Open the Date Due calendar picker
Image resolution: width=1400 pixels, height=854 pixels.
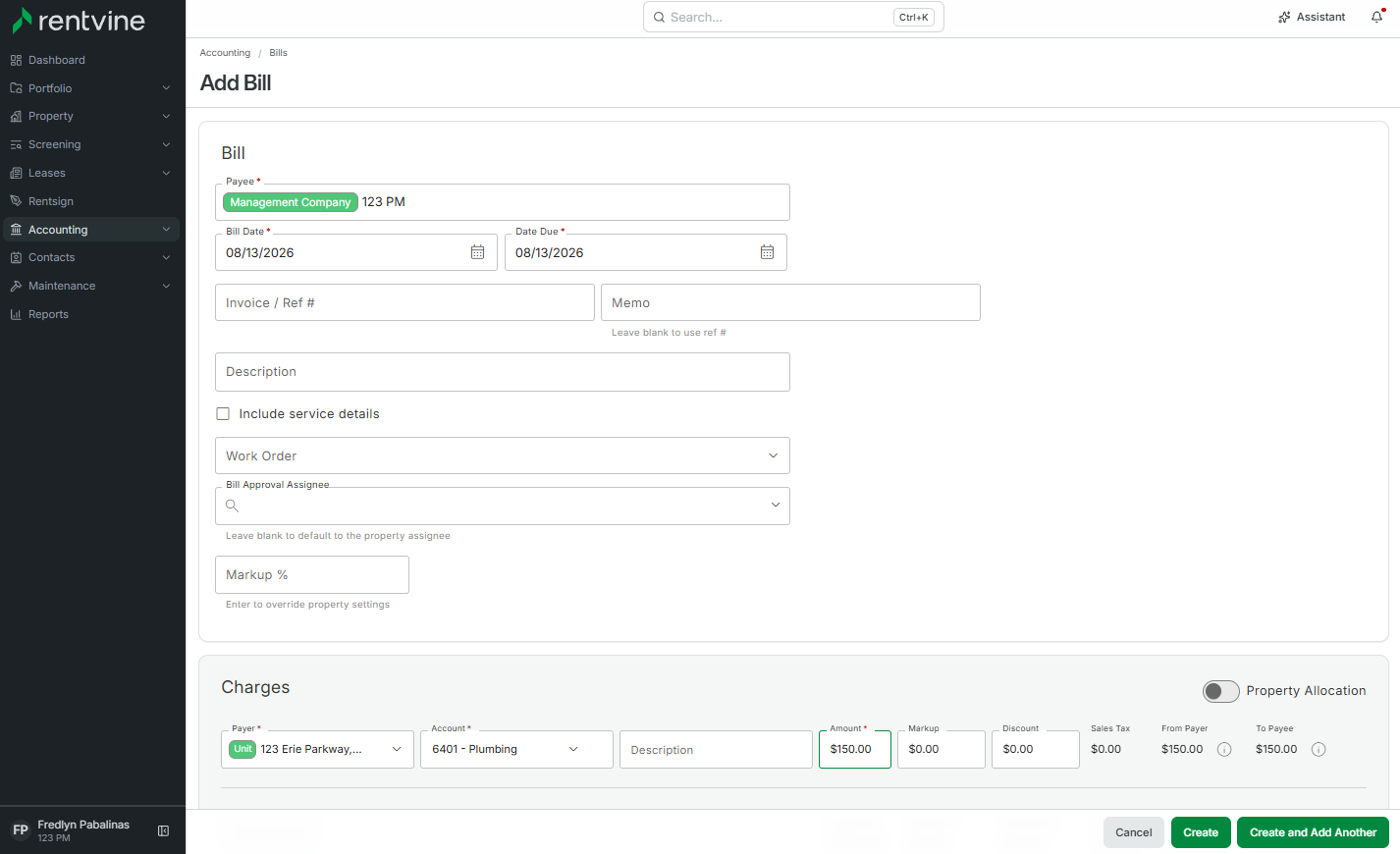767,252
